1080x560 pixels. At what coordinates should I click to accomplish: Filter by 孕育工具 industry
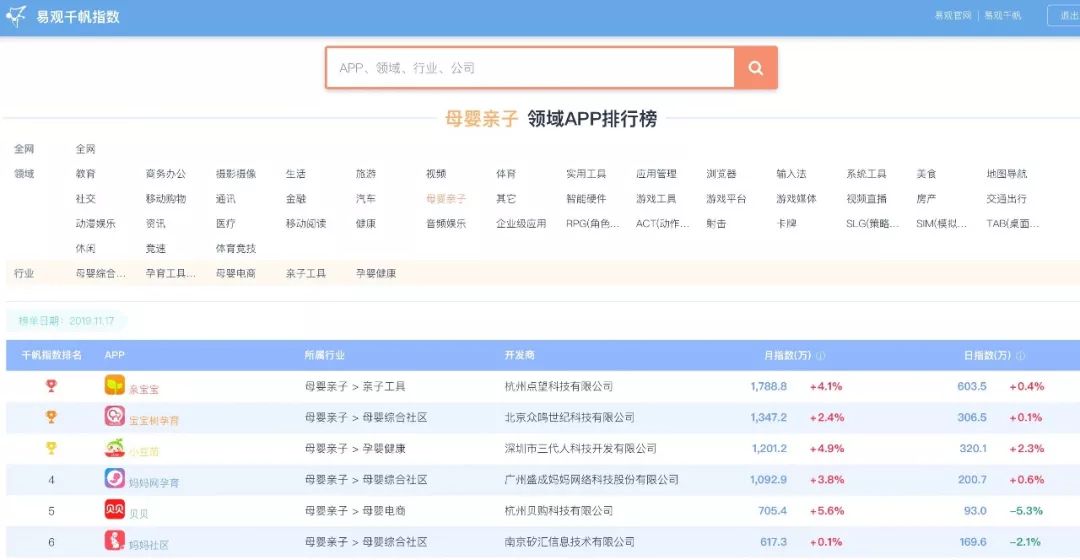(x=170, y=273)
